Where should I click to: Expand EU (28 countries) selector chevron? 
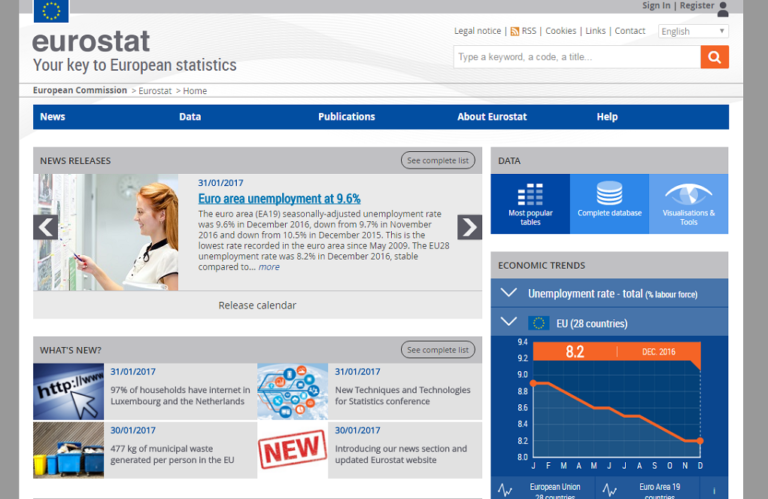point(509,322)
